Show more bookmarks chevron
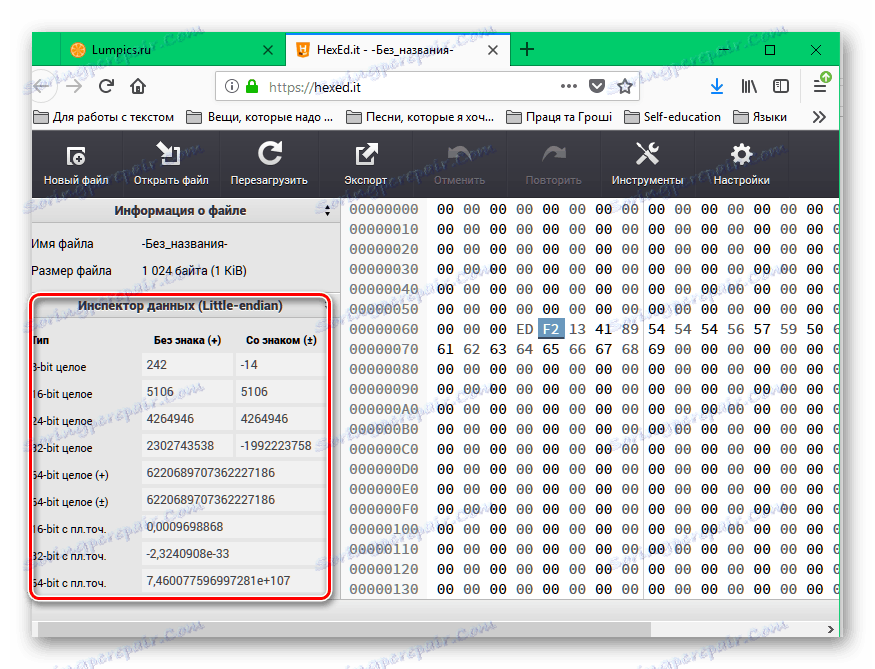 (819, 117)
